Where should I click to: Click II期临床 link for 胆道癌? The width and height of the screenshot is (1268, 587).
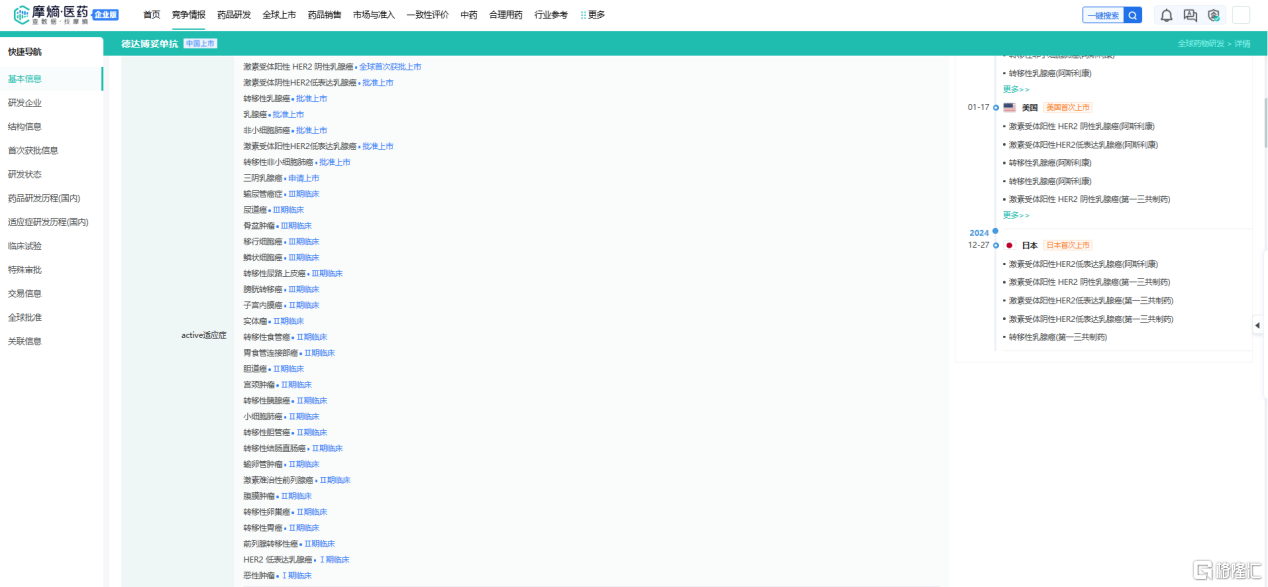tap(288, 369)
